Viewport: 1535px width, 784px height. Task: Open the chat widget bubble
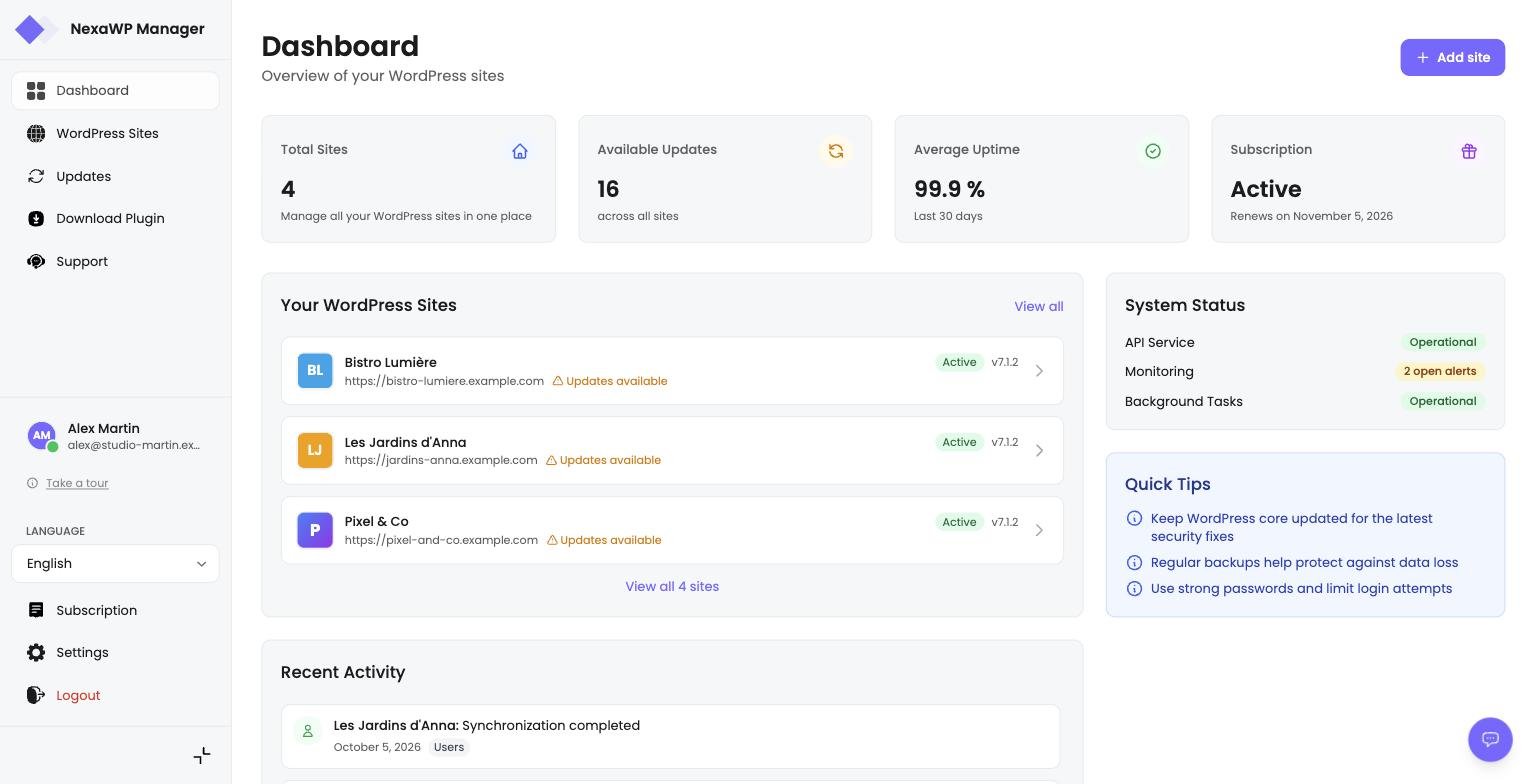[x=1490, y=740]
